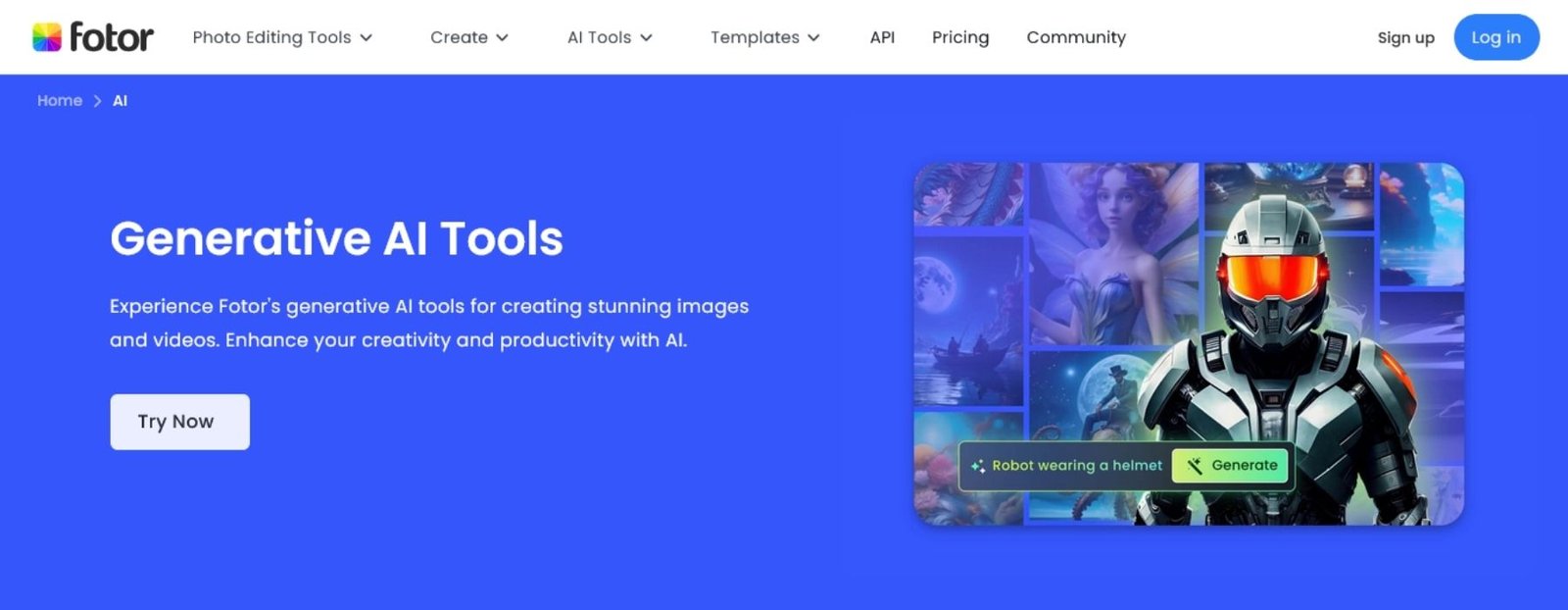
Task: Go to the API page
Action: click(882, 37)
